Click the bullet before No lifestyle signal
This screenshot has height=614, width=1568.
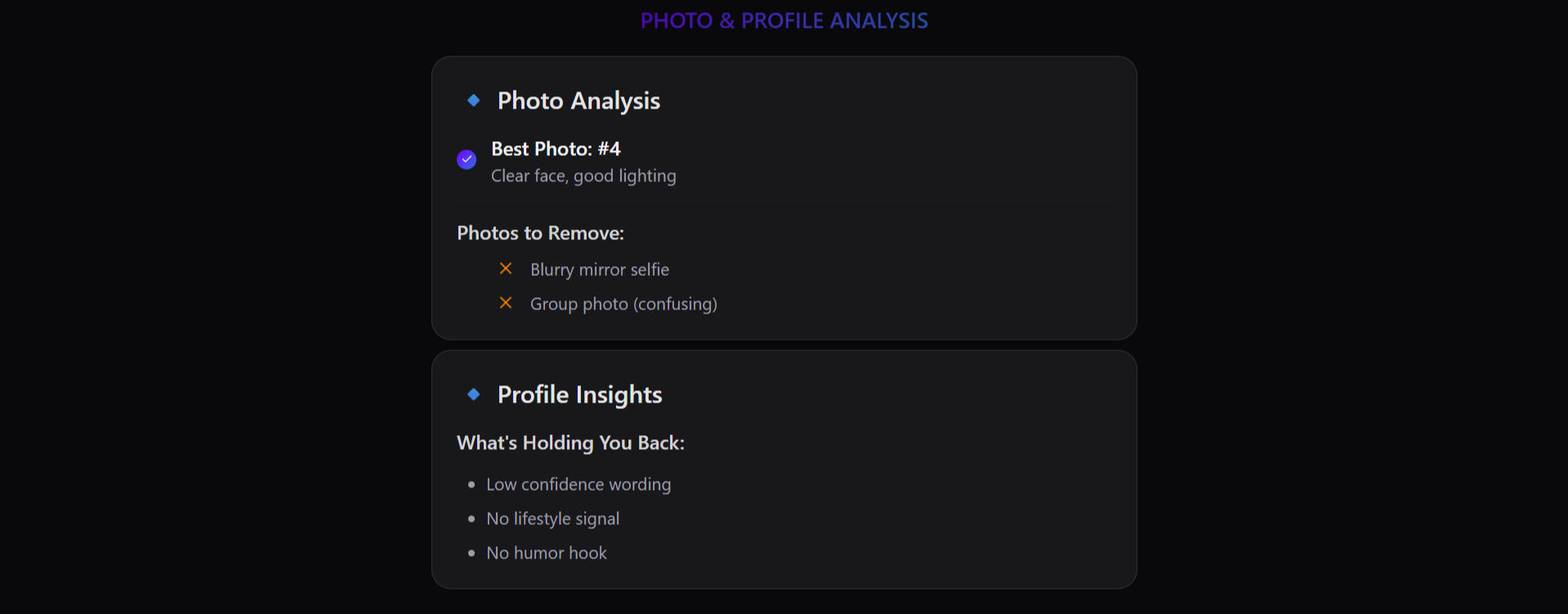[471, 518]
